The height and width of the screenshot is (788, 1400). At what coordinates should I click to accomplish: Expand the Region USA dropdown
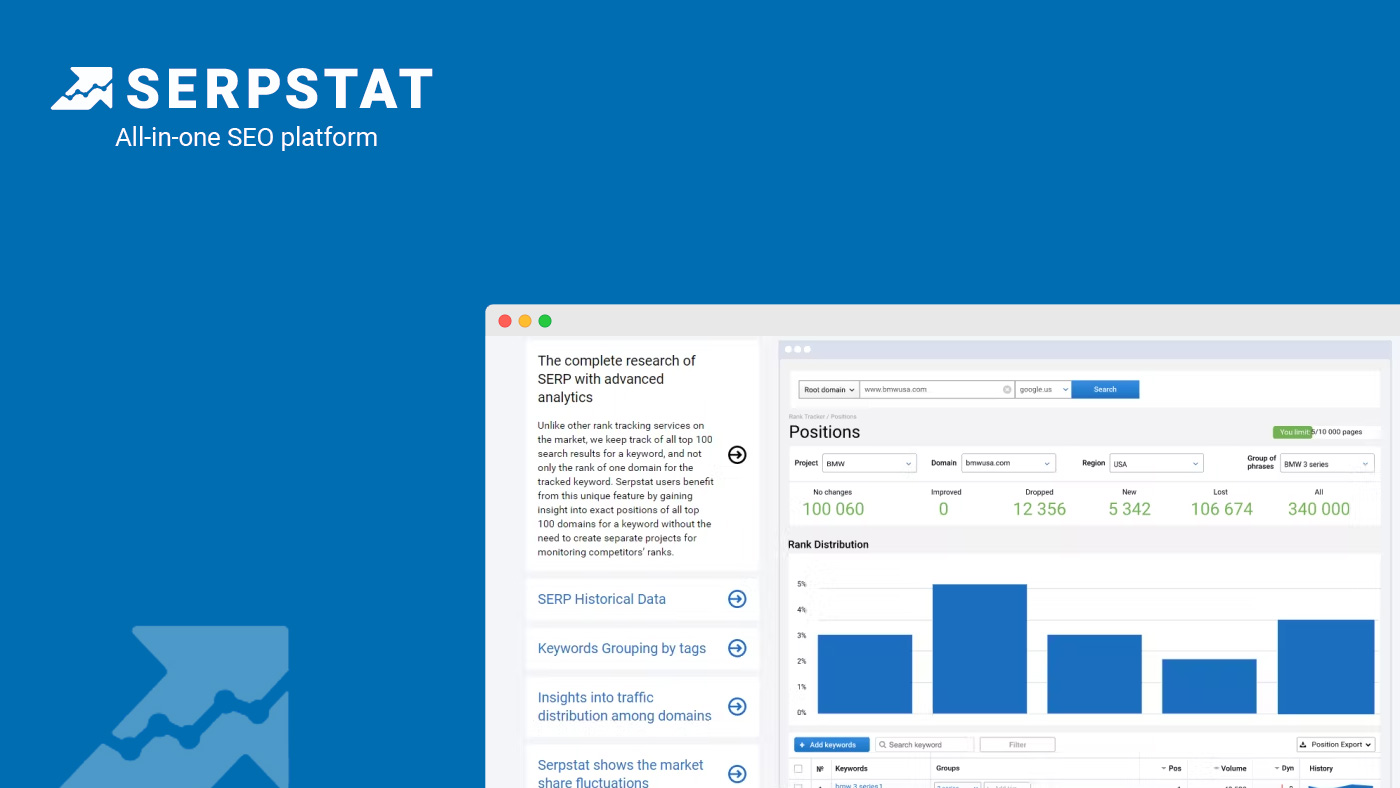[x=1156, y=463]
